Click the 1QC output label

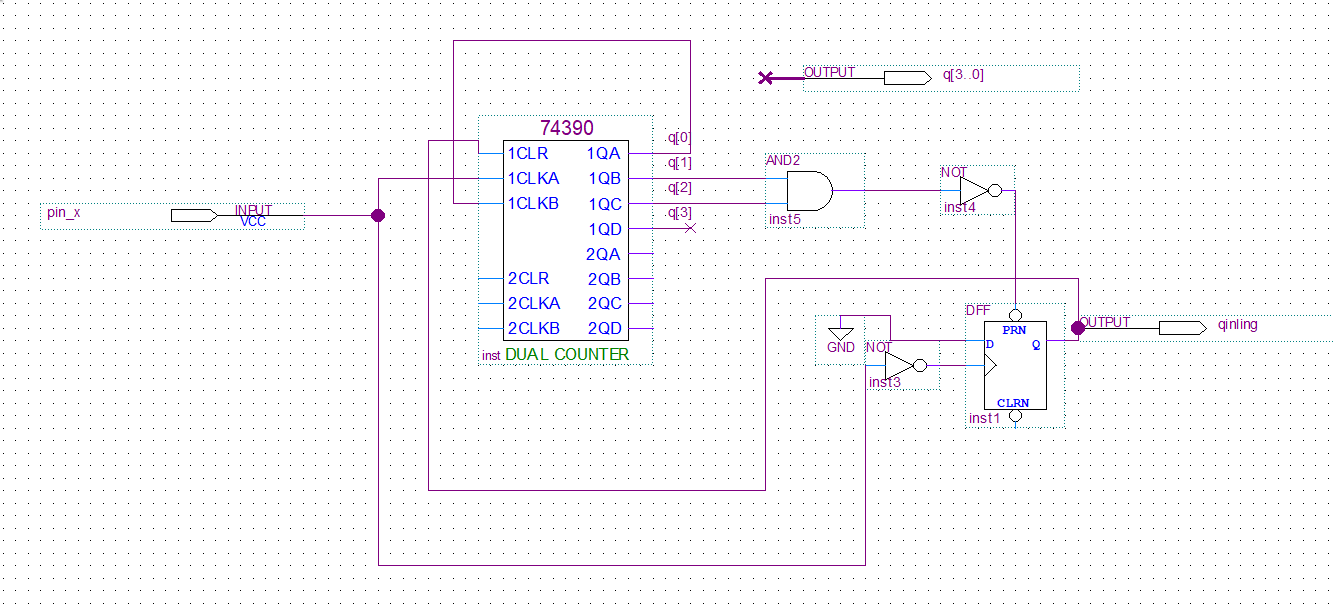(604, 204)
